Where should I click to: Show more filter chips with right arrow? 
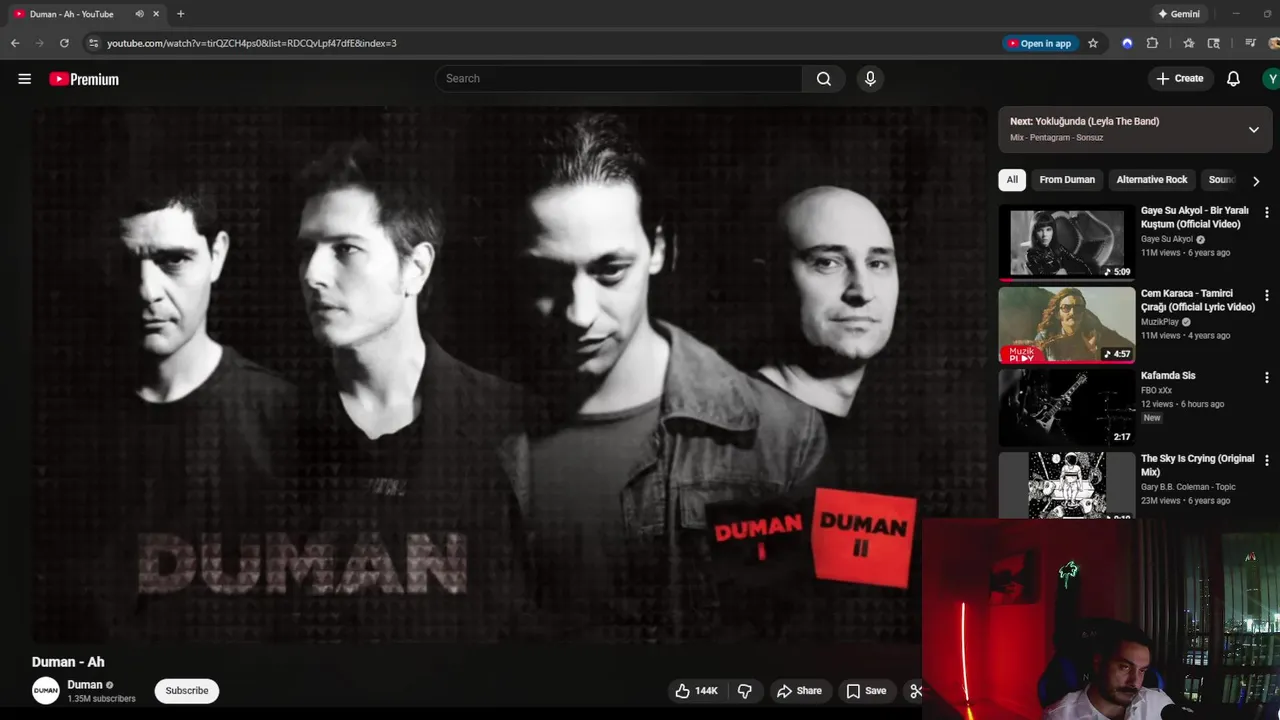[x=1256, y=181]
